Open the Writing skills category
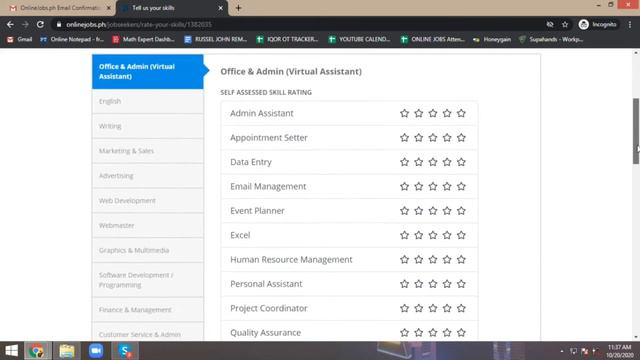The image size is (640, 360). pos(148,126)
